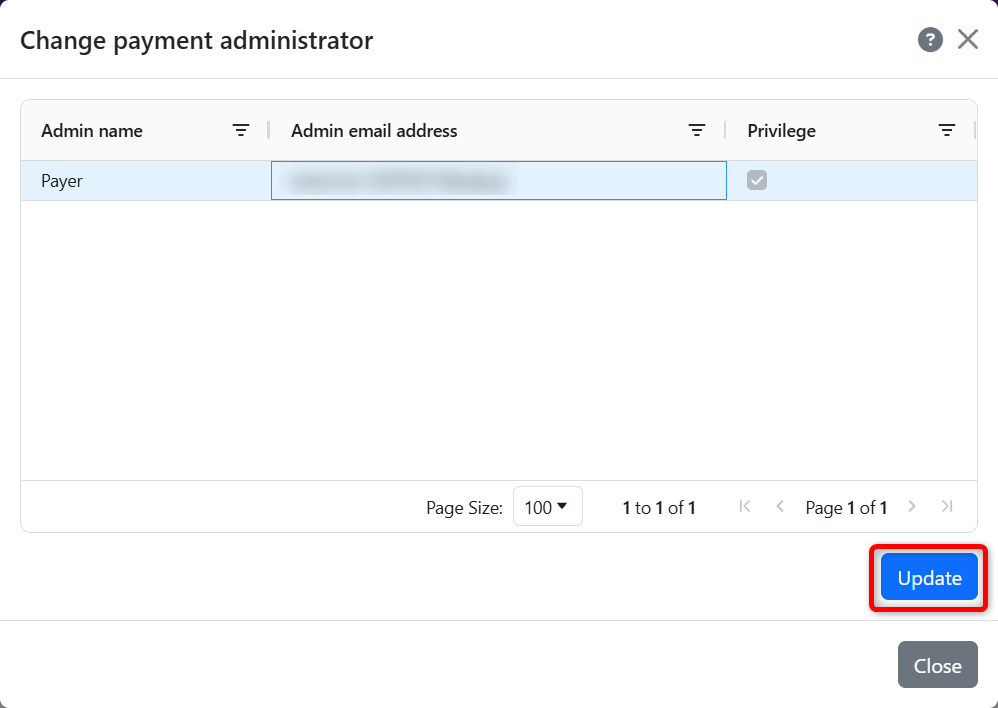Dismiss the dialog with the X
The image size is (998, 708).
pyautogui.click(x=967, y=39)
